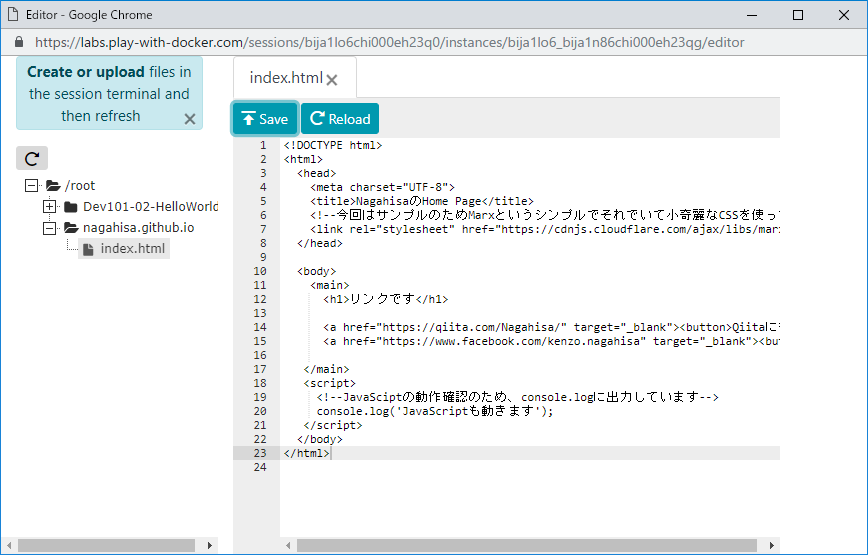Click the index.html file icon in tree

[89, 249]
